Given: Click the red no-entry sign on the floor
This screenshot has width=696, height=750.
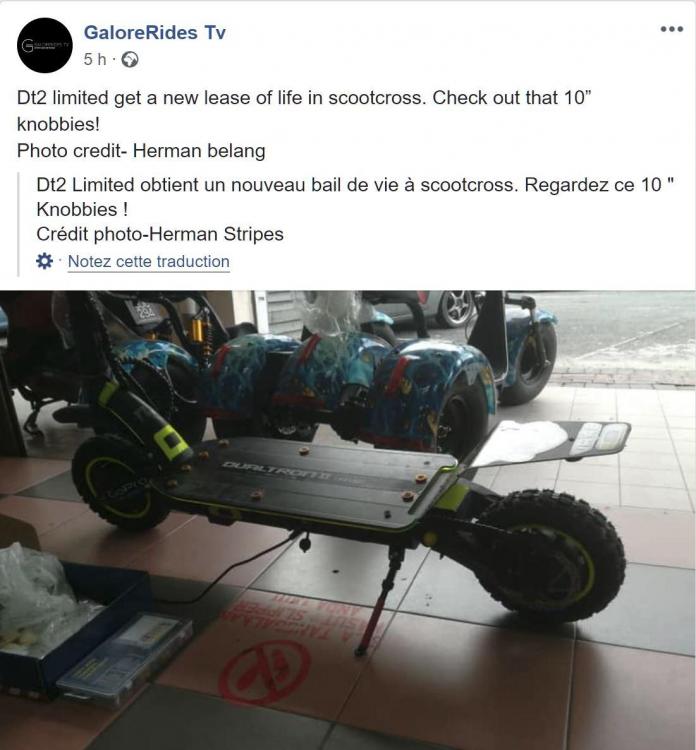Looking at the screenshot, I should point(265,672).
